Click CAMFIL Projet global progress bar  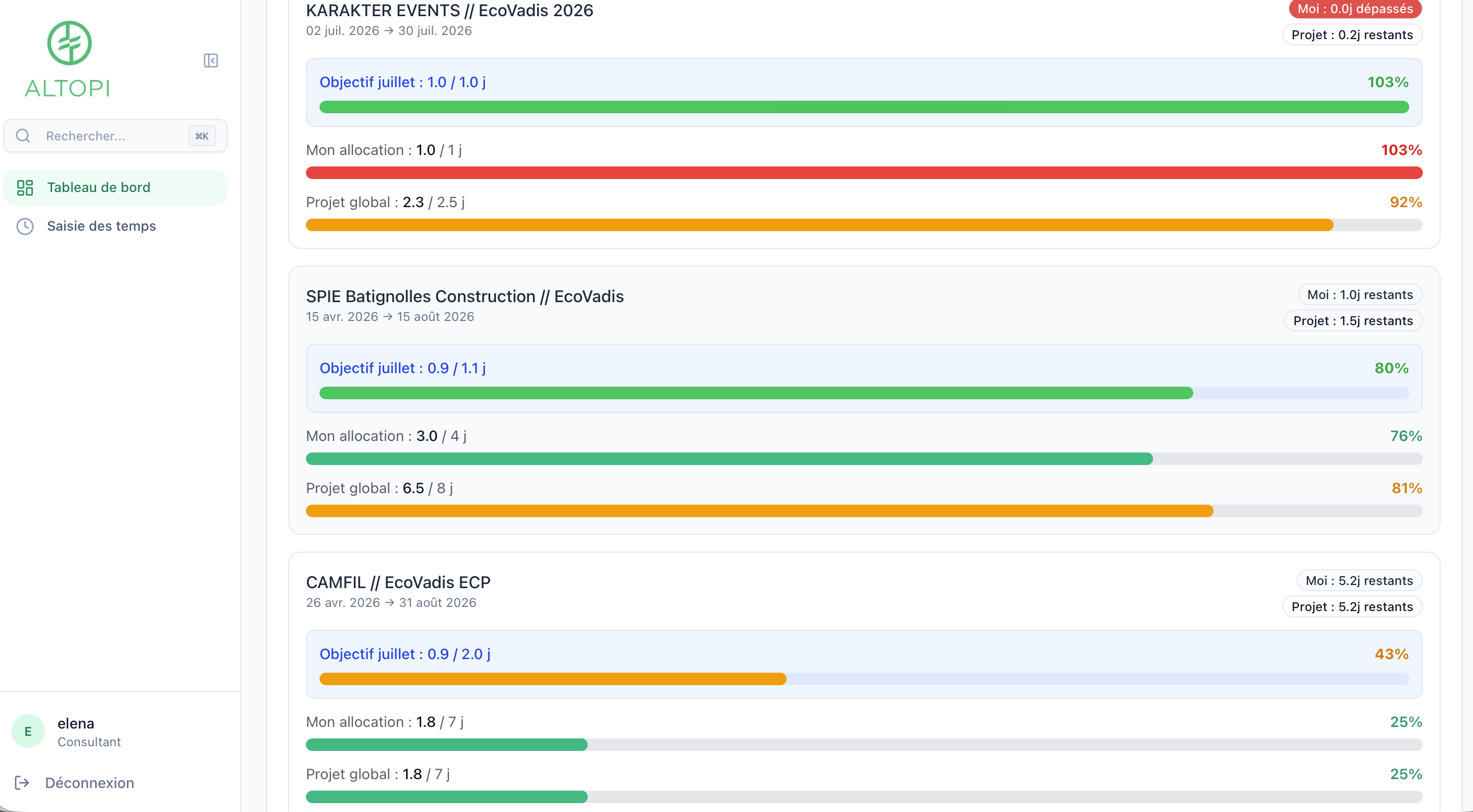point(864,797)
